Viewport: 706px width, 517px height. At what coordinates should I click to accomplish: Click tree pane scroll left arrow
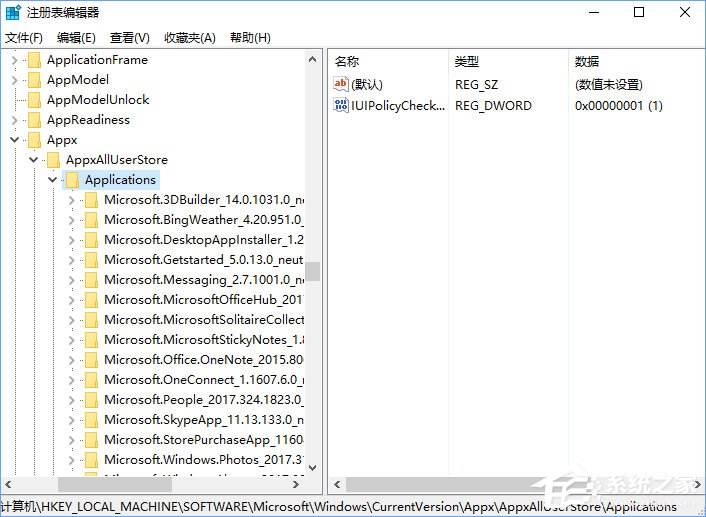[8, 485]
